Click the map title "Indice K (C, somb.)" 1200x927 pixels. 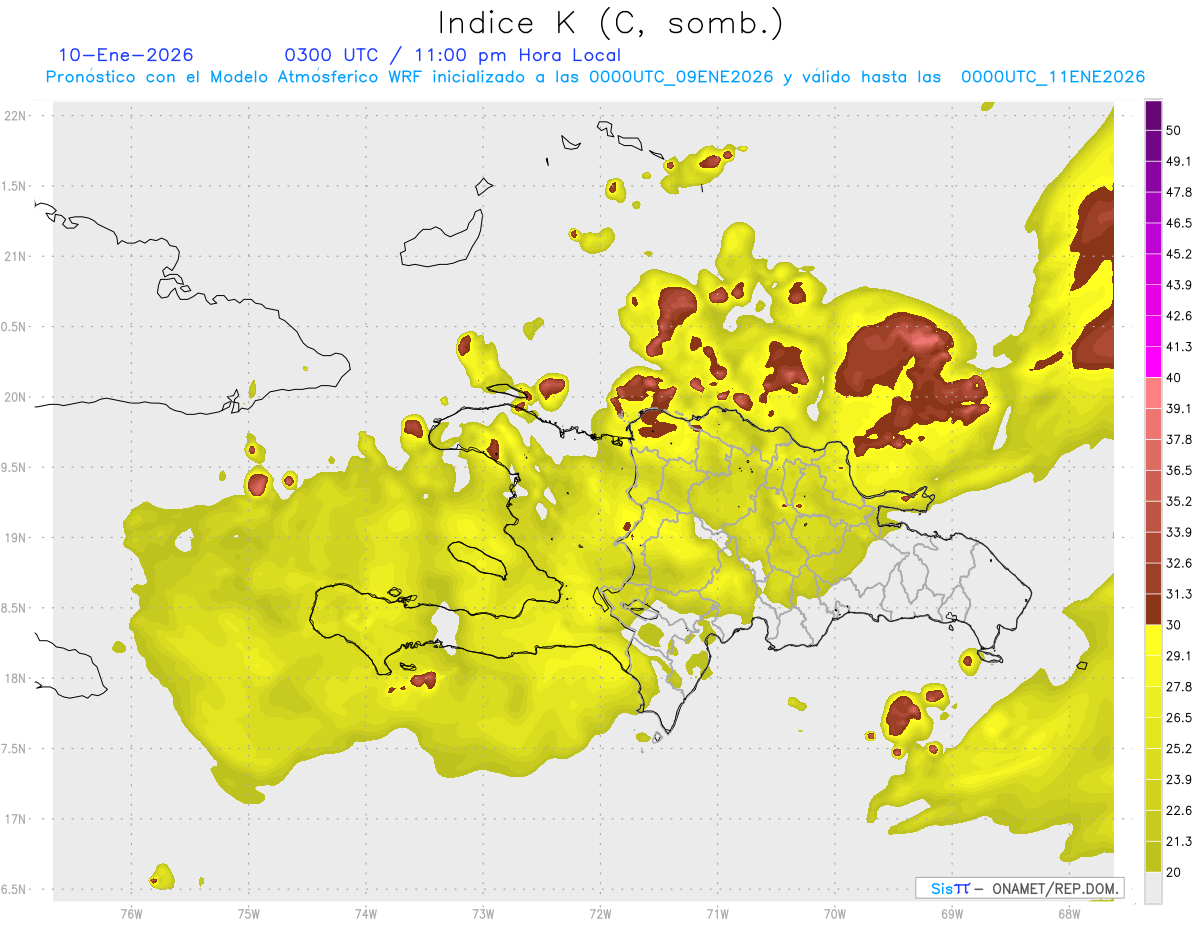coord(610,23)
